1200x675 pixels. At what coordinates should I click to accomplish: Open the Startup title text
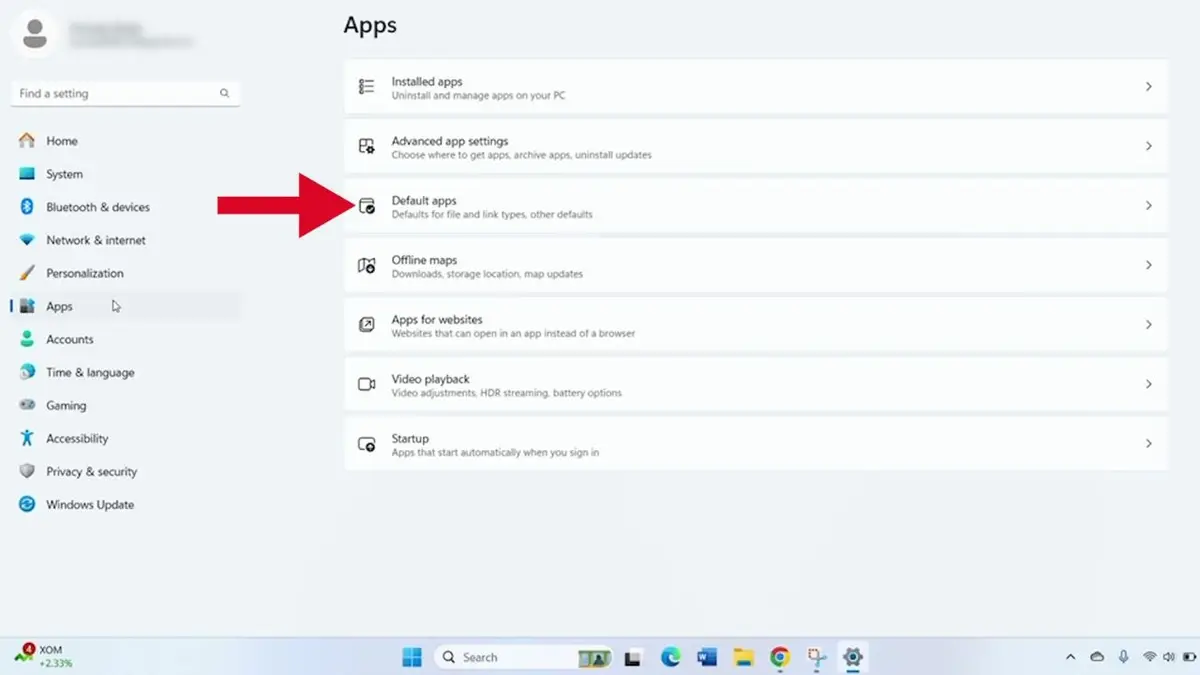tap(410, 439)
